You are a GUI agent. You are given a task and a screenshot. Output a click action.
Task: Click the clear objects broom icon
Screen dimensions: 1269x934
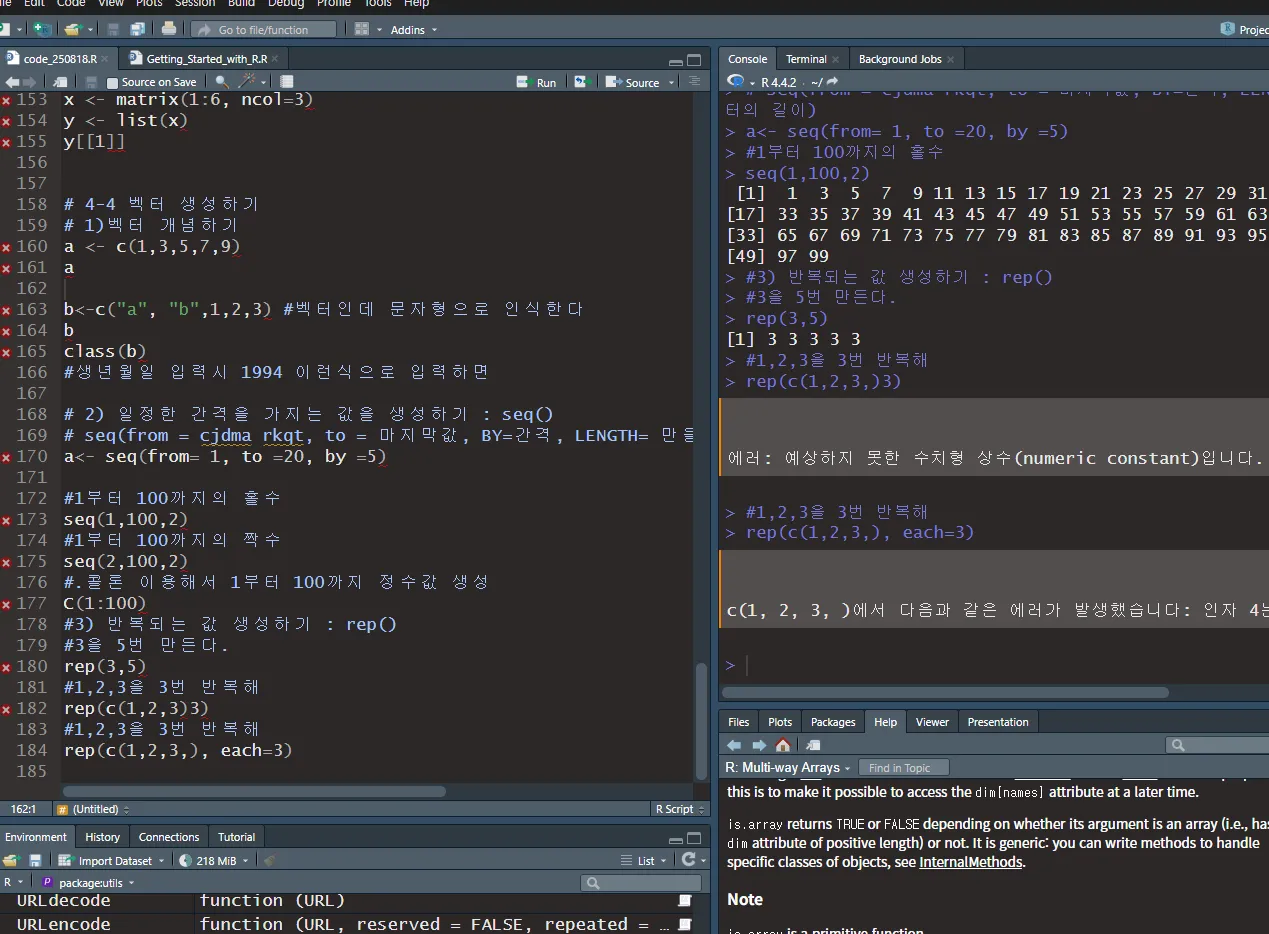point(269,860)
